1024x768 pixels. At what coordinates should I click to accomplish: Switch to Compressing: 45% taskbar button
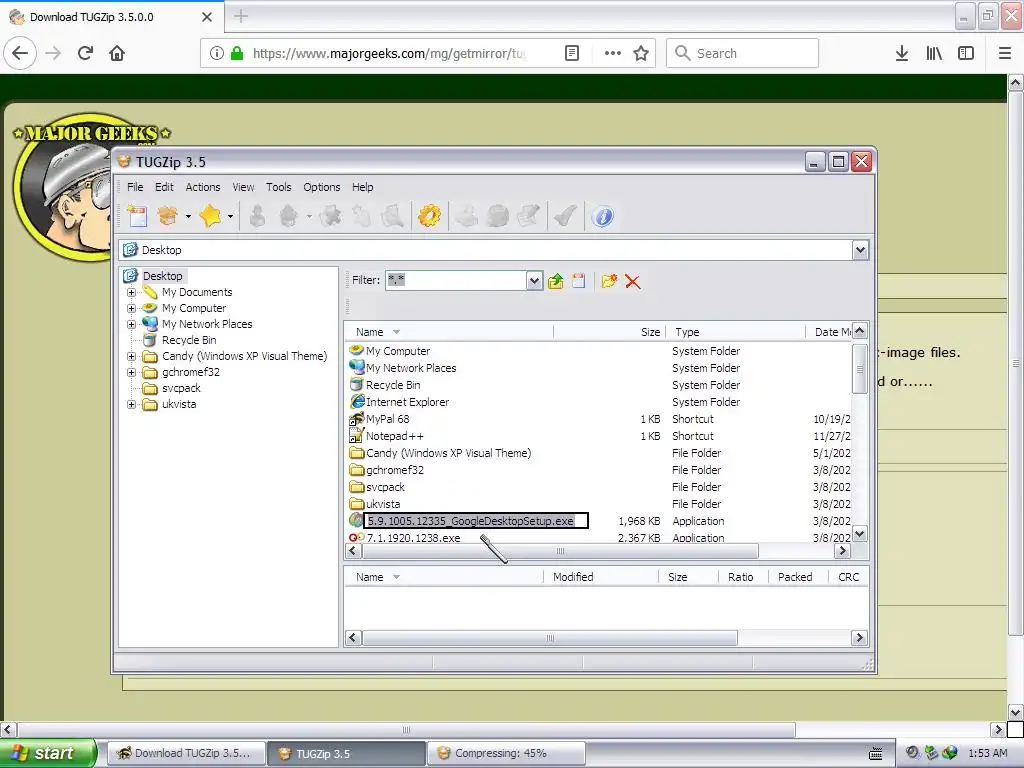click(x=506, y=753)
